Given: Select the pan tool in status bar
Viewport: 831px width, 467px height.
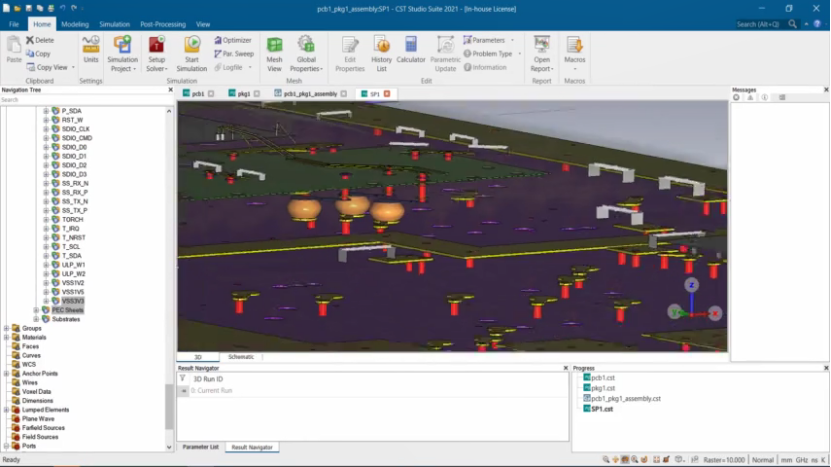Looking at the screenshot, I should [x=615, y=460].
